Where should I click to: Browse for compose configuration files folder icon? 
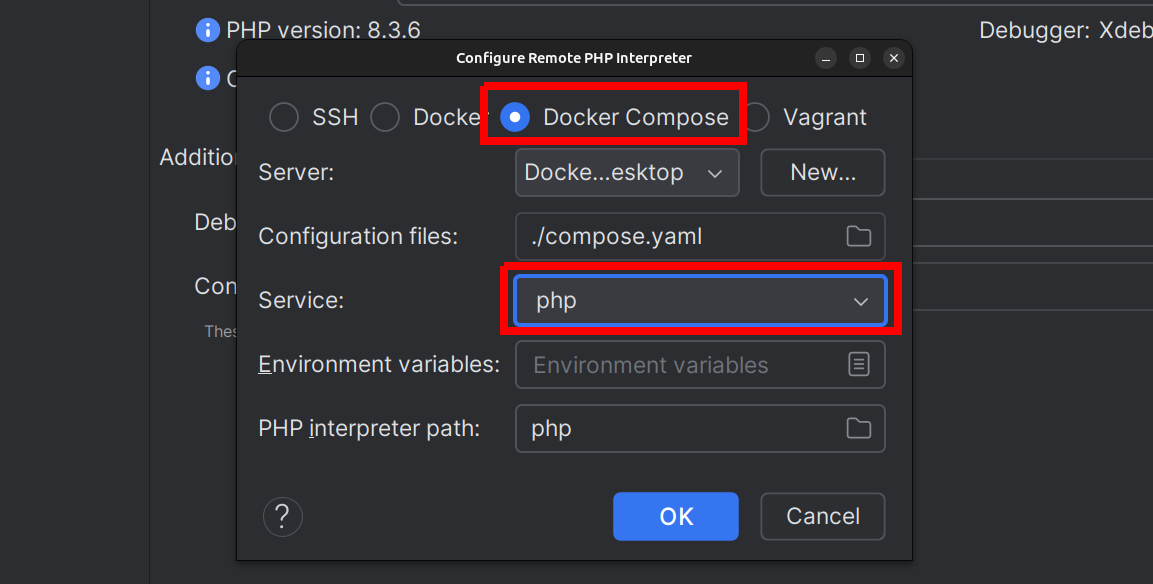tap(858, 237)
